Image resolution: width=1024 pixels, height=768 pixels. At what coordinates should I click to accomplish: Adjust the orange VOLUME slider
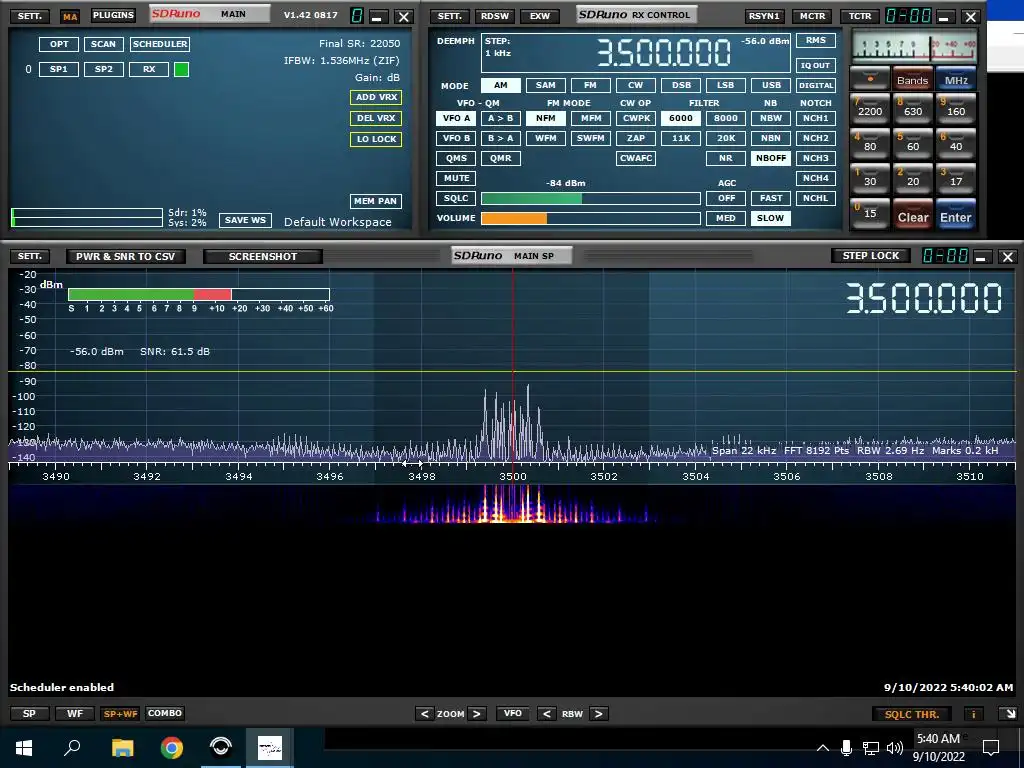click(x=590, y=218)
